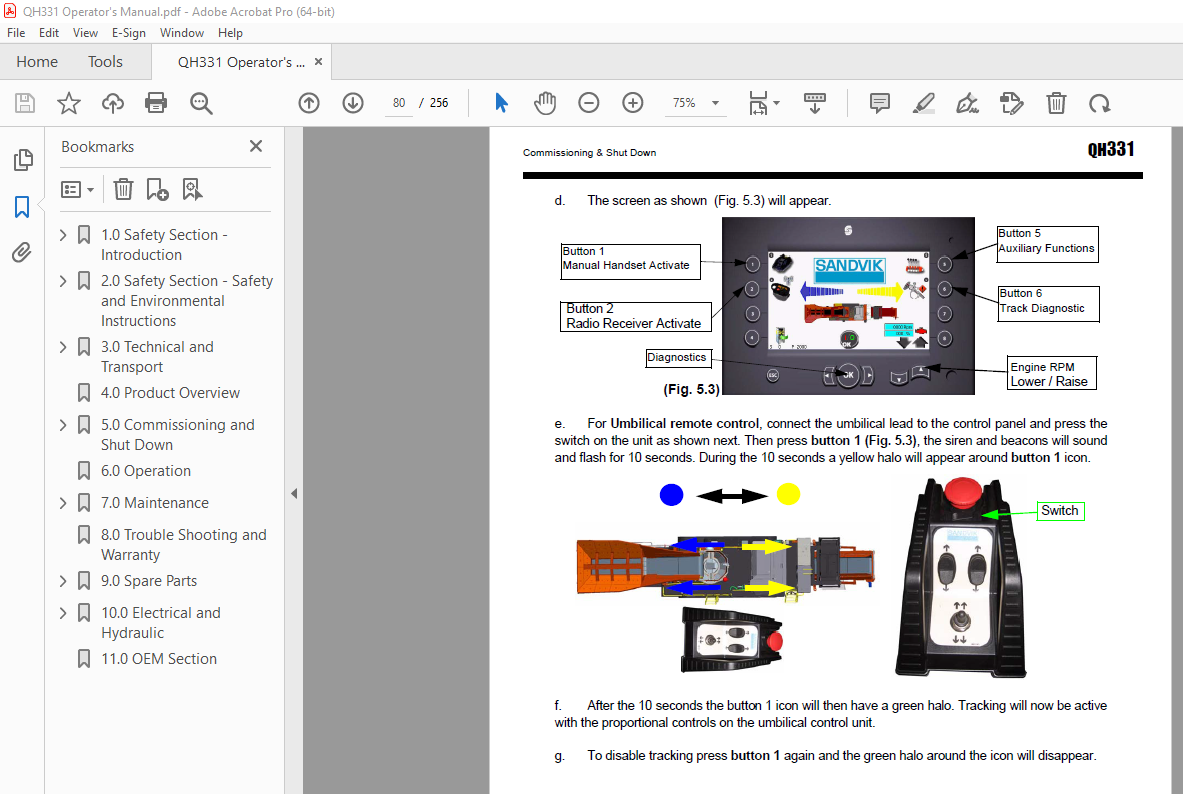Go to next page arrow
The image size is (1183, 794).
point(353,103)
